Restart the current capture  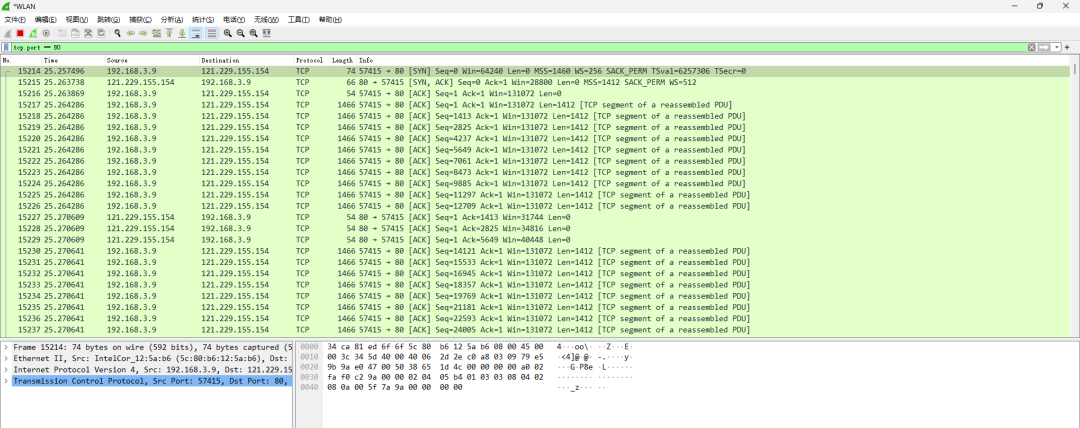[33, 33]
